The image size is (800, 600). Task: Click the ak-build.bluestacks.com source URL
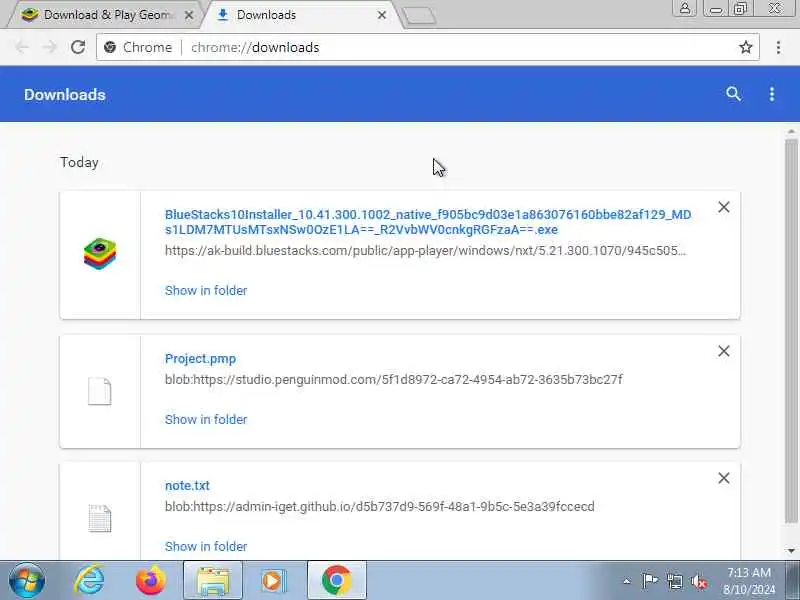click(426, 251)
